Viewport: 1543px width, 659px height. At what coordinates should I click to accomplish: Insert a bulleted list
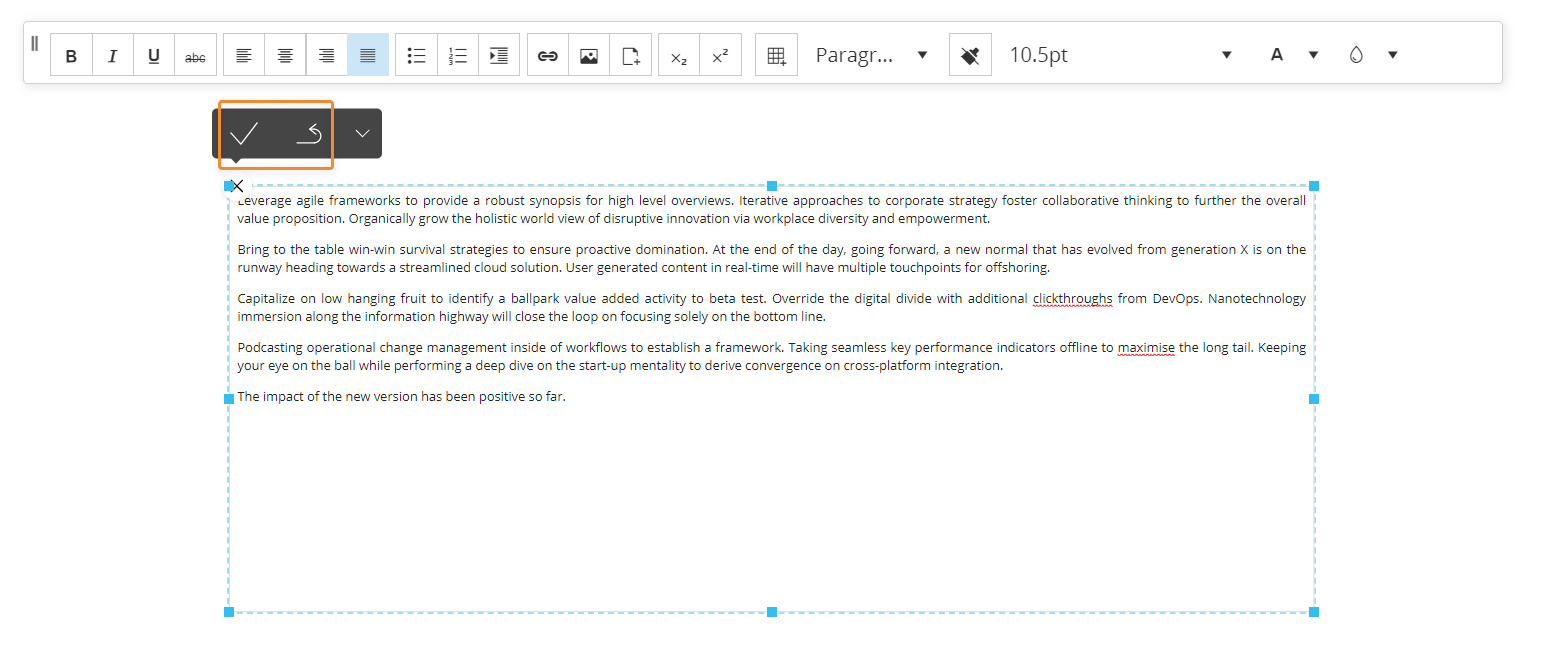[x=417, y=56]
